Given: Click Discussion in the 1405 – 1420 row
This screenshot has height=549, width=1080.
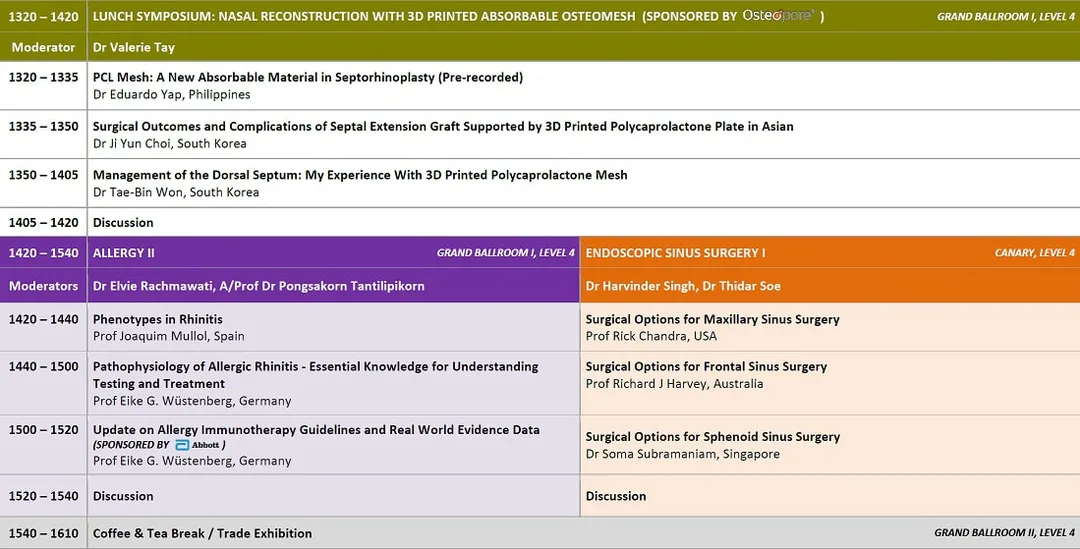Looking at the screenshot, I should coord(123,222).
